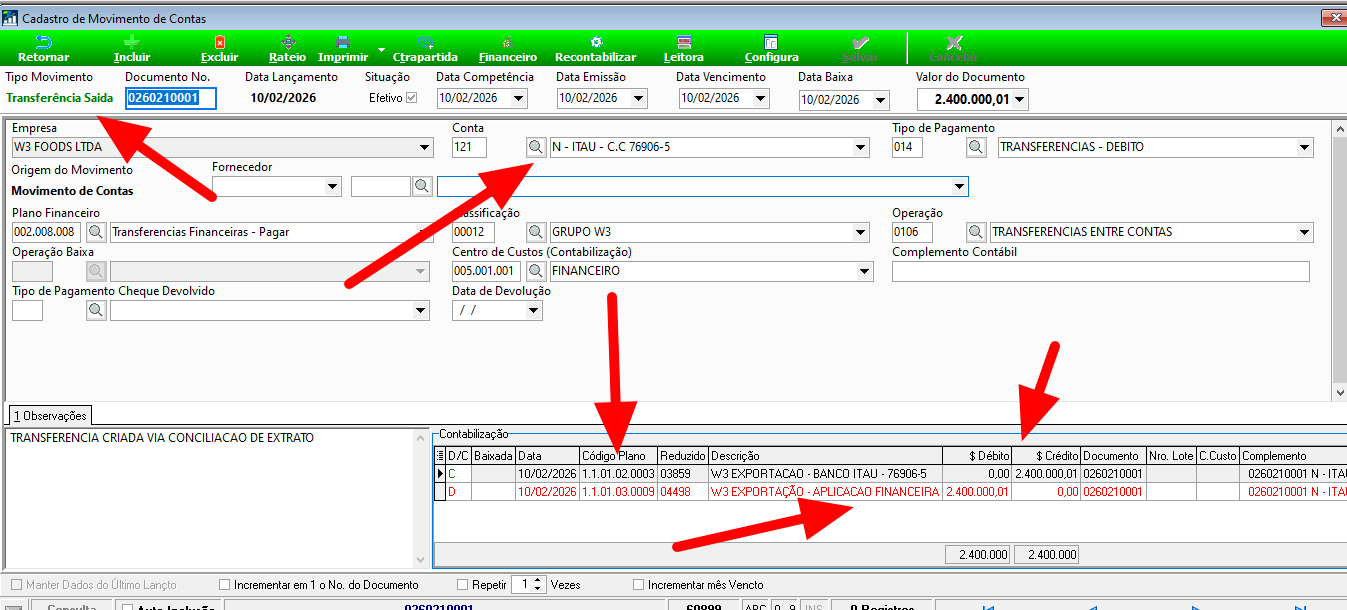Open the Data Vencimento date dropdown
The height and width of the screenshot is (610, 1347).
760,98
